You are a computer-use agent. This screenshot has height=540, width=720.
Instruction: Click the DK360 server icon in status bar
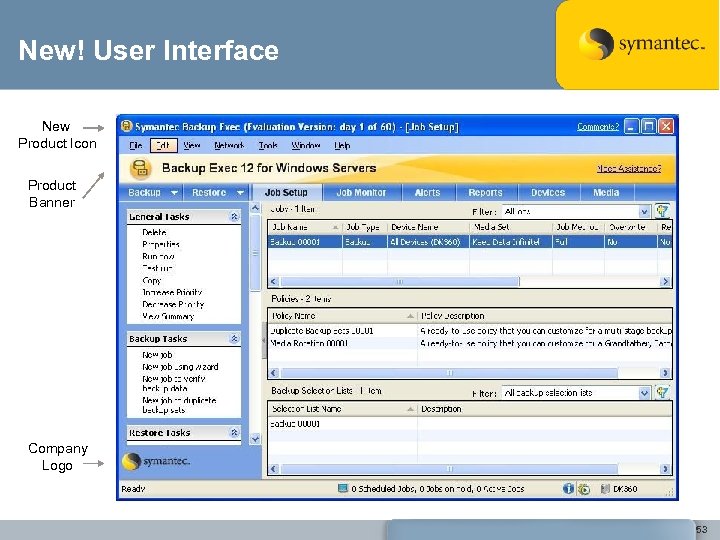click(605, 489)
